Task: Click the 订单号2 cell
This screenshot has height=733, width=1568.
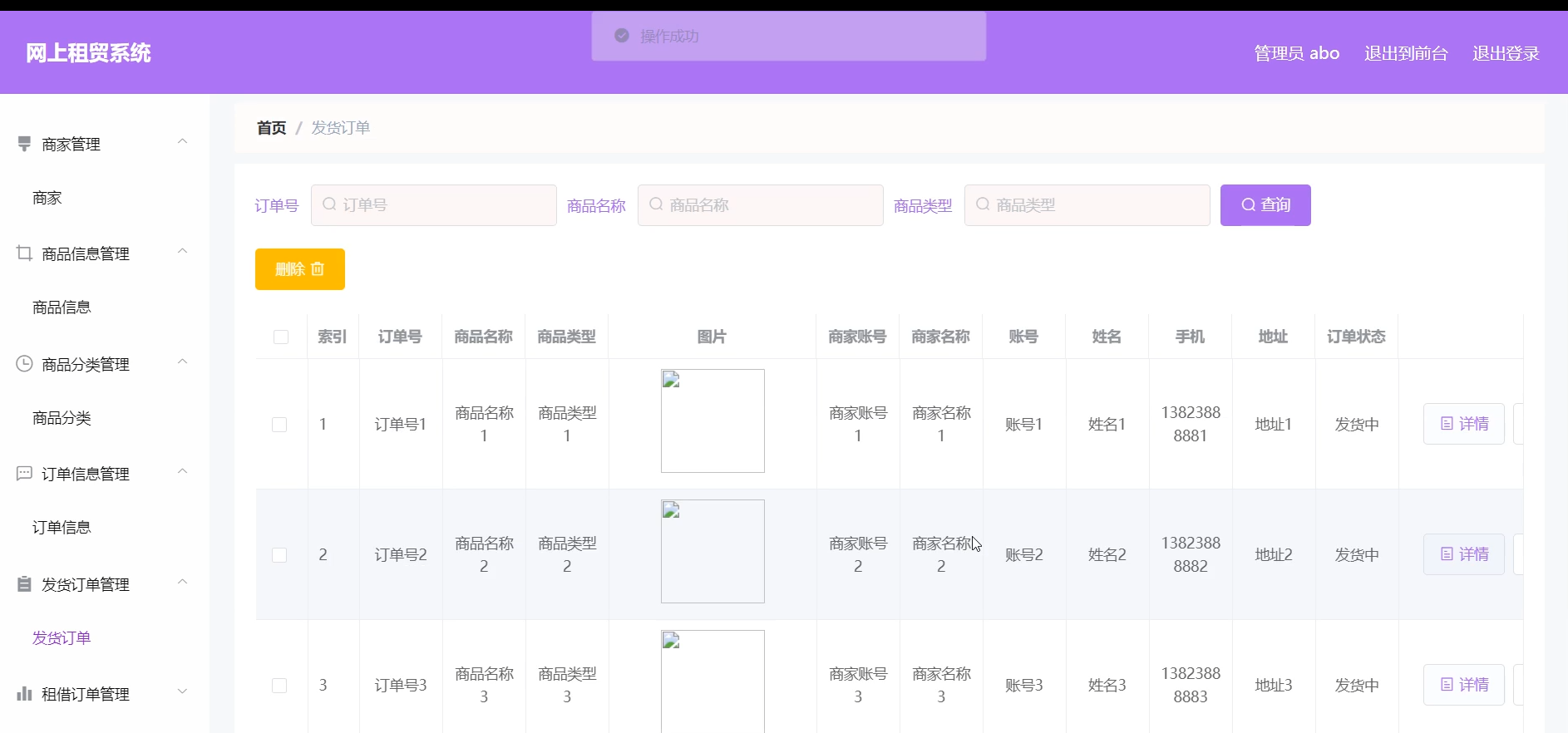Action: [401, 554]
